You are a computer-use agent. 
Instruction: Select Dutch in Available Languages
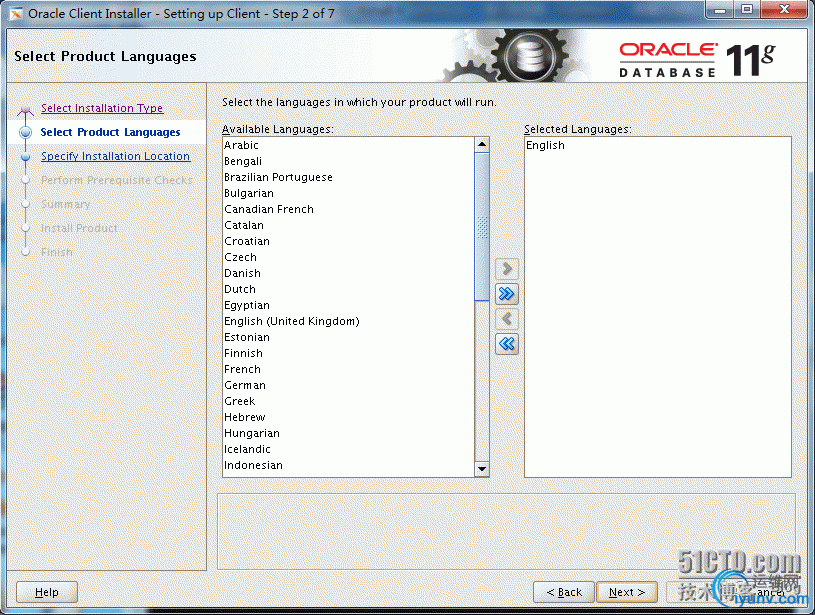[x=348, y=289]
